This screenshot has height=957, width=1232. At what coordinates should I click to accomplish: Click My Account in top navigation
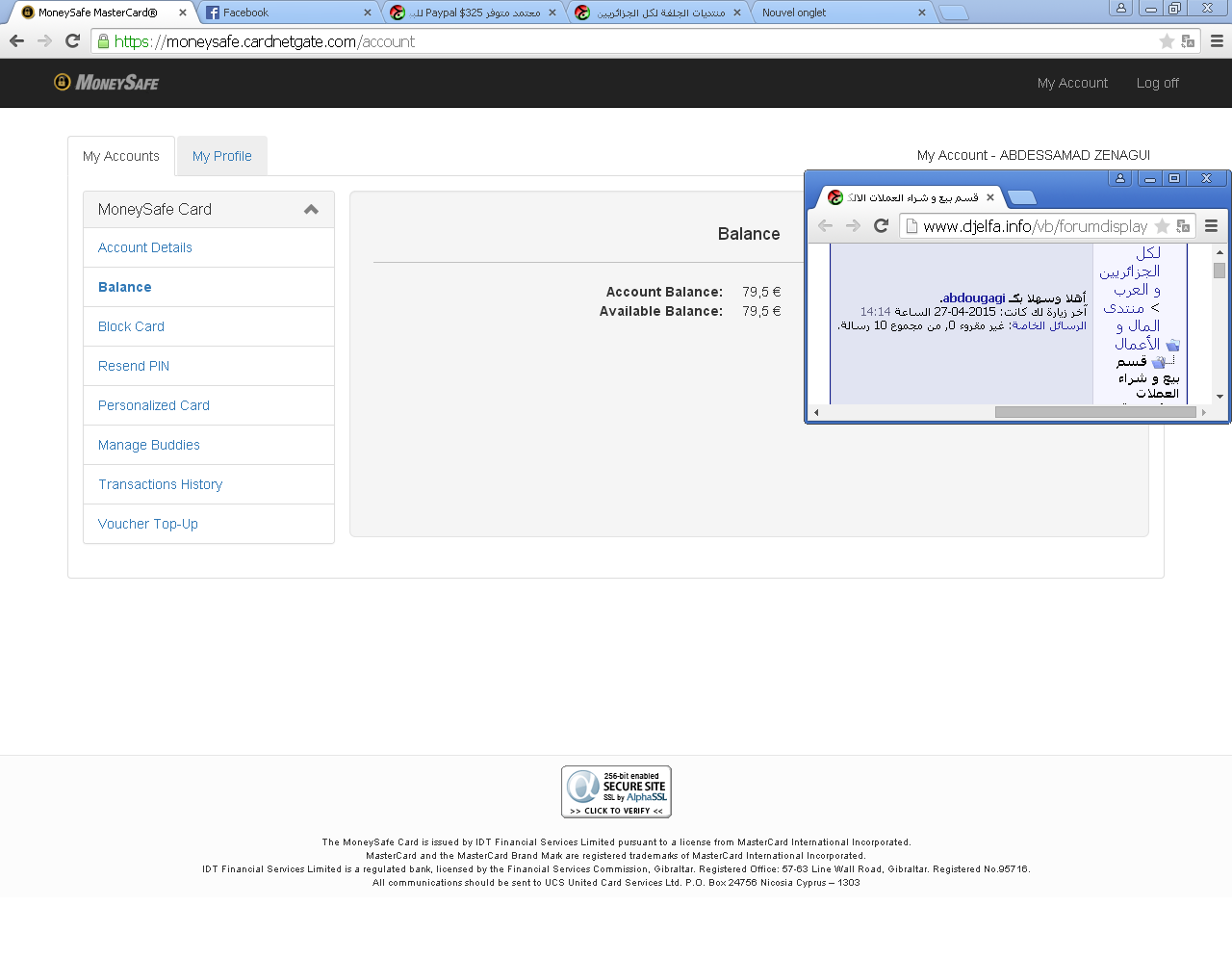1072,83
